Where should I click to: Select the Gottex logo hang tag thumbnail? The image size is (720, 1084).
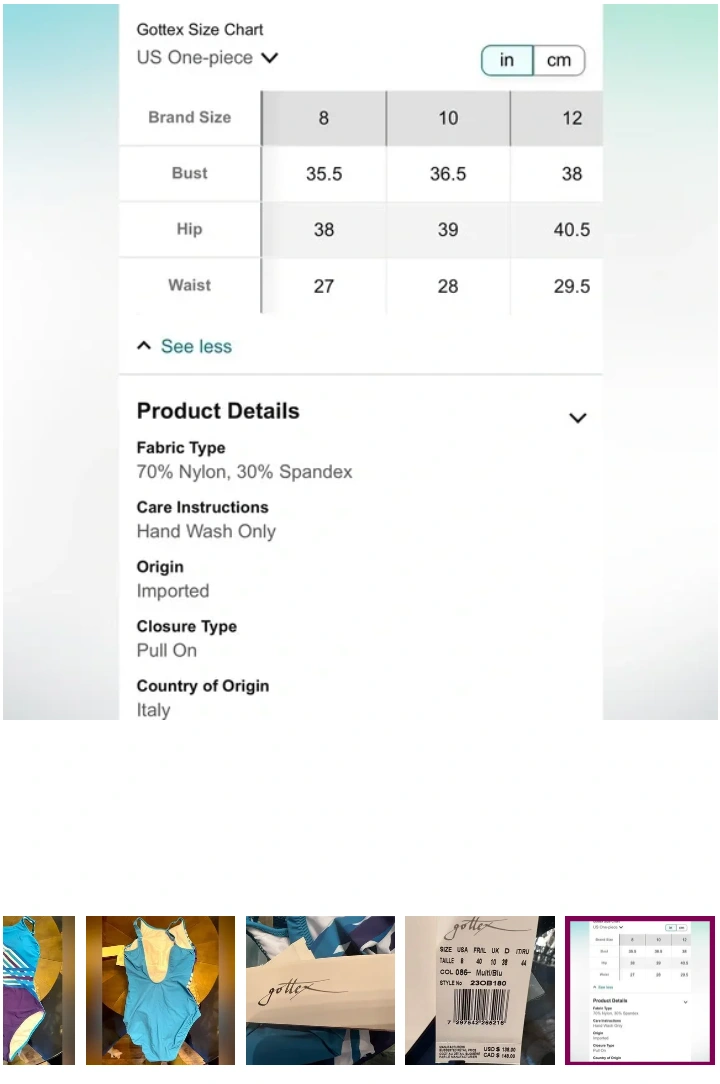[x=320, y=990]
